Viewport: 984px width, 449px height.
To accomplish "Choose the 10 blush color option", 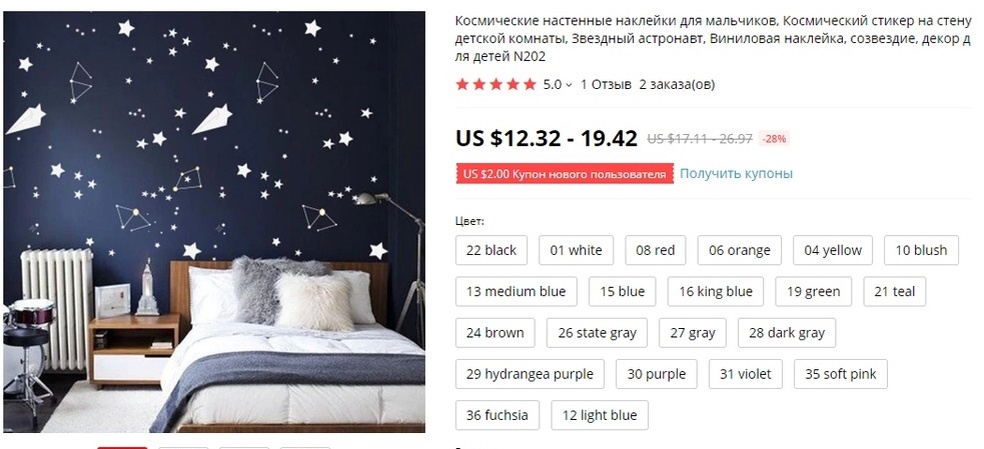I will [x=921, y=250].
